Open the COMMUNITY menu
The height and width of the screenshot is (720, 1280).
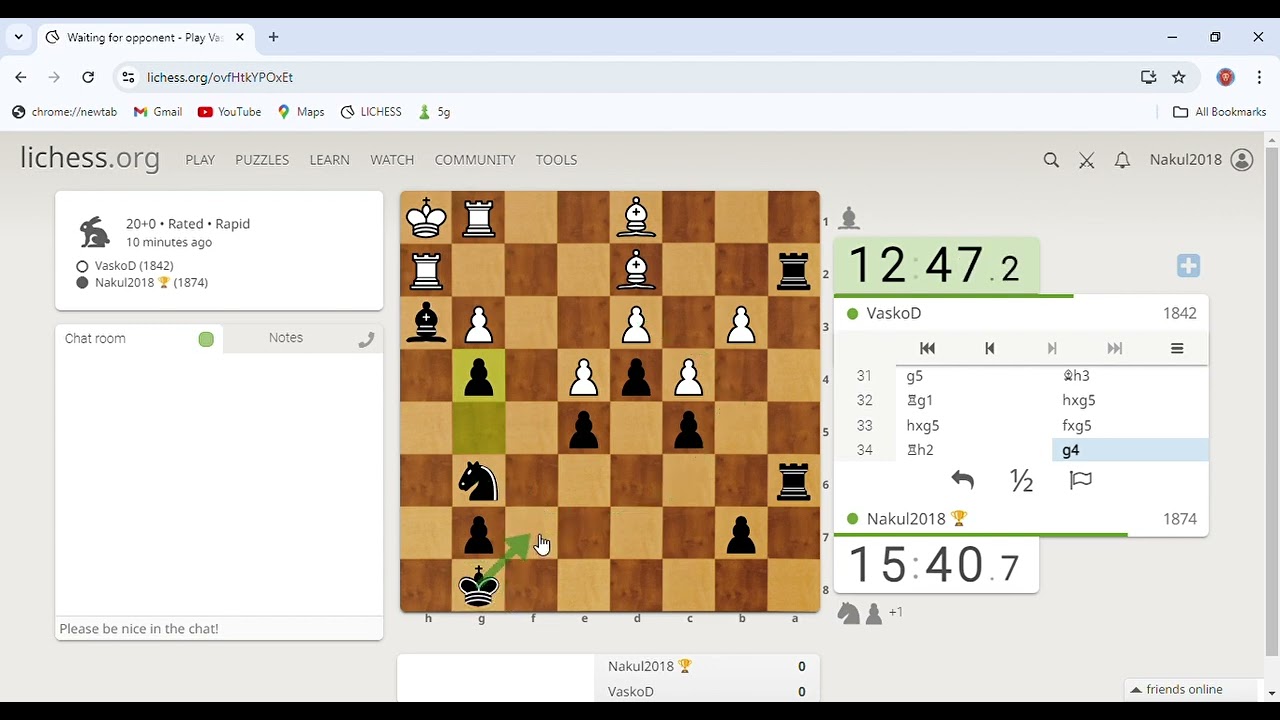[475, 160]
